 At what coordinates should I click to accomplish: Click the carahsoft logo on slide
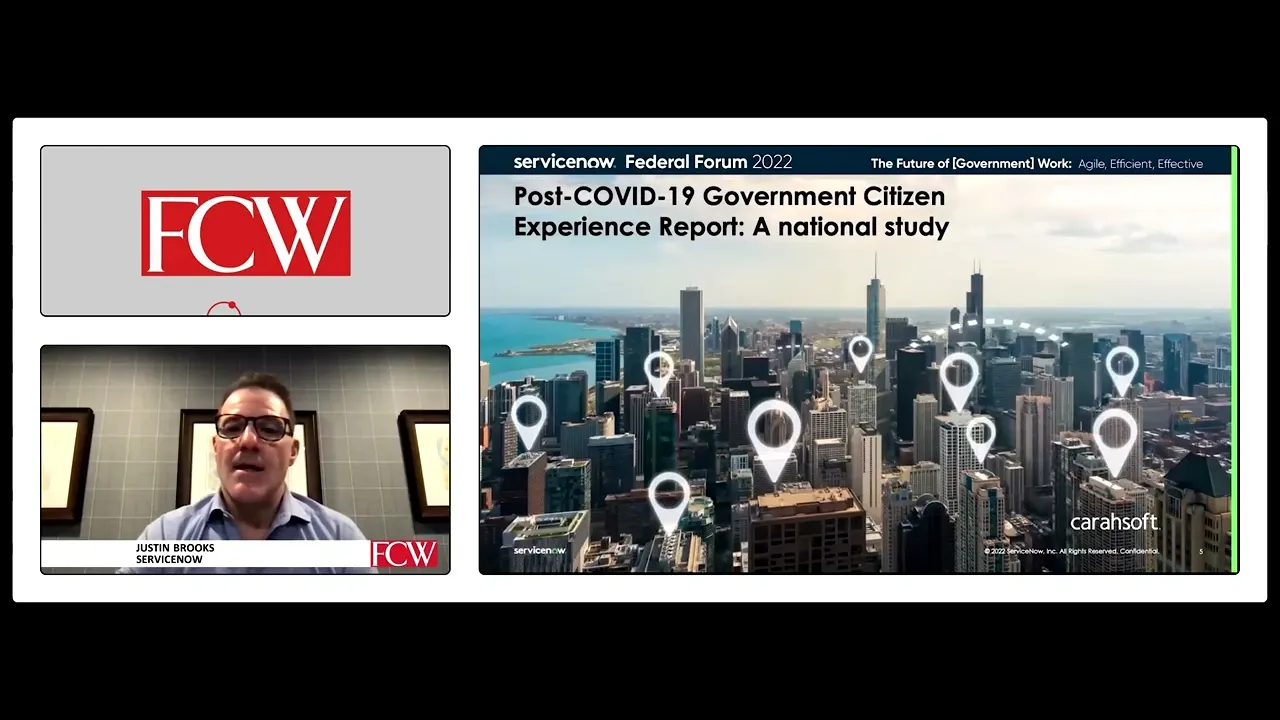(x=1113, y=522)
